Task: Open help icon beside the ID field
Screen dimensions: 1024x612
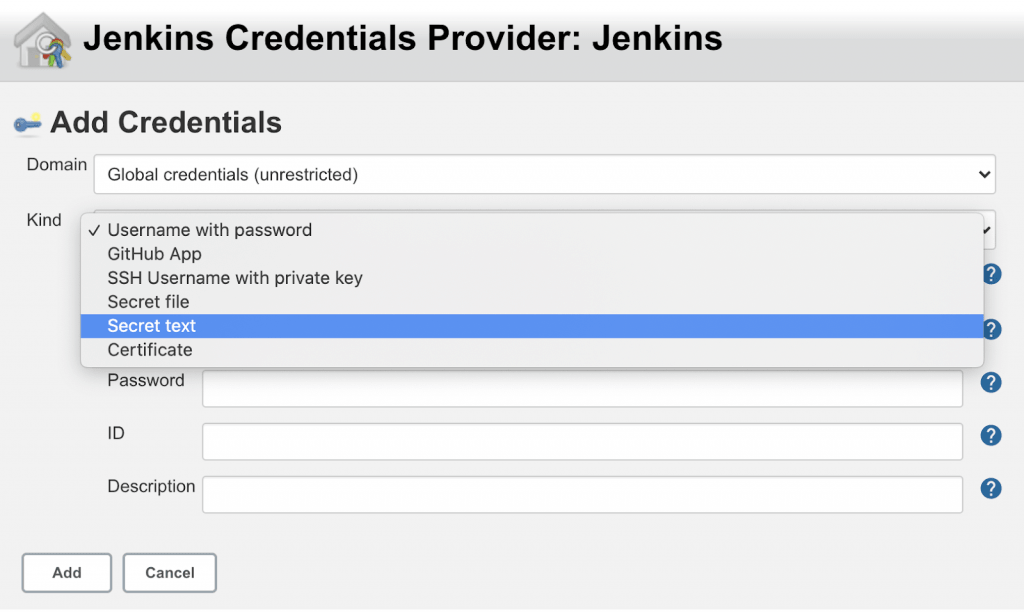Action: tap(991, 435)
